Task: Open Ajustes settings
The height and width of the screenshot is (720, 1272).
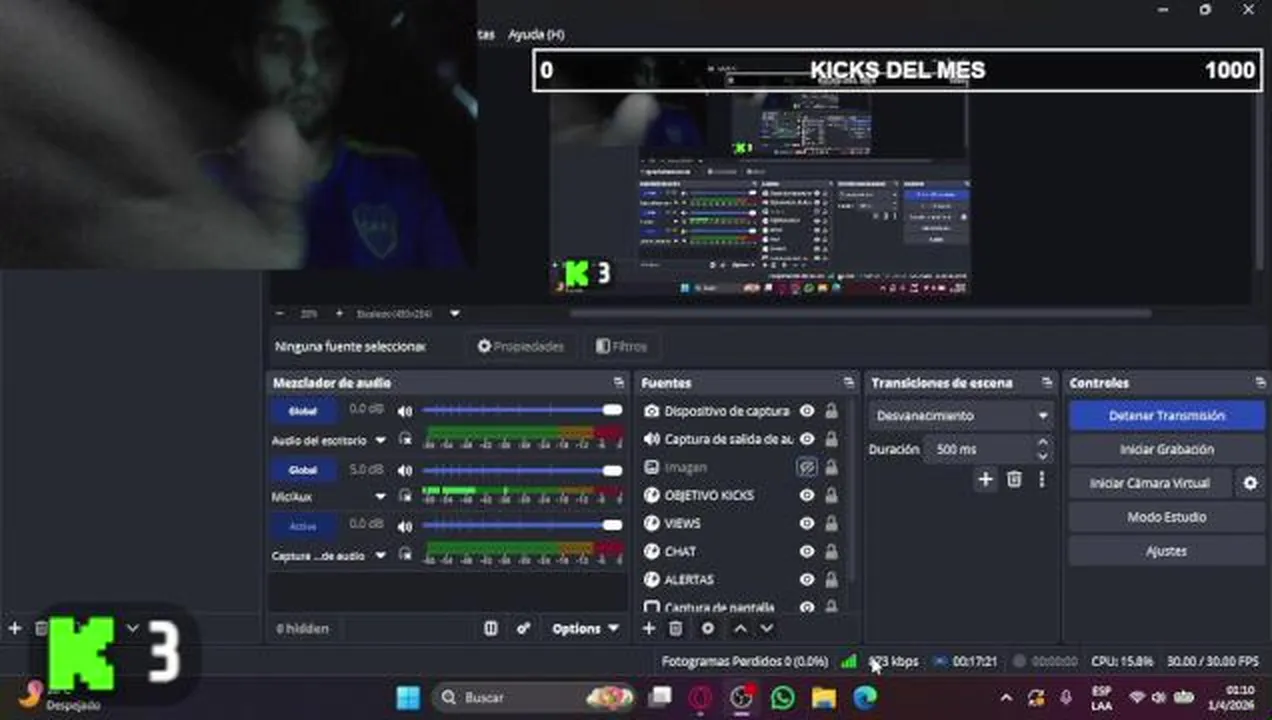Action: click(1166, 551)
